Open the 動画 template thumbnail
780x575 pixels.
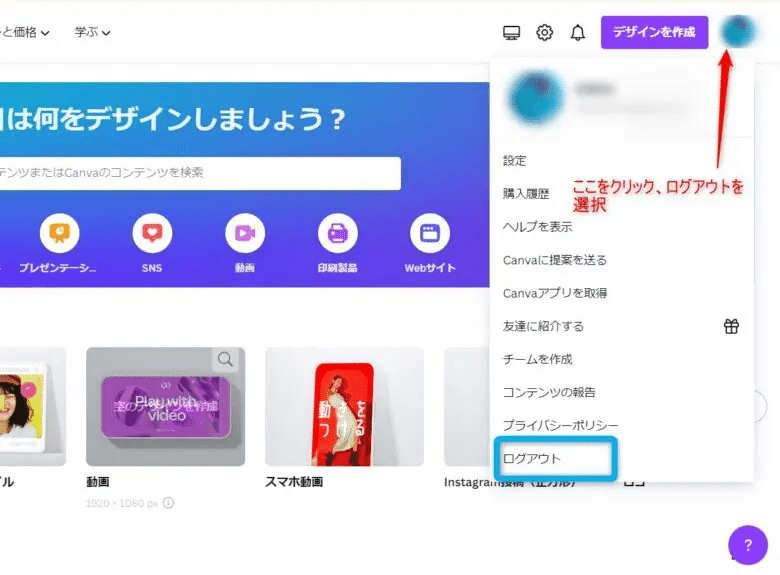[x=165, y=406]
